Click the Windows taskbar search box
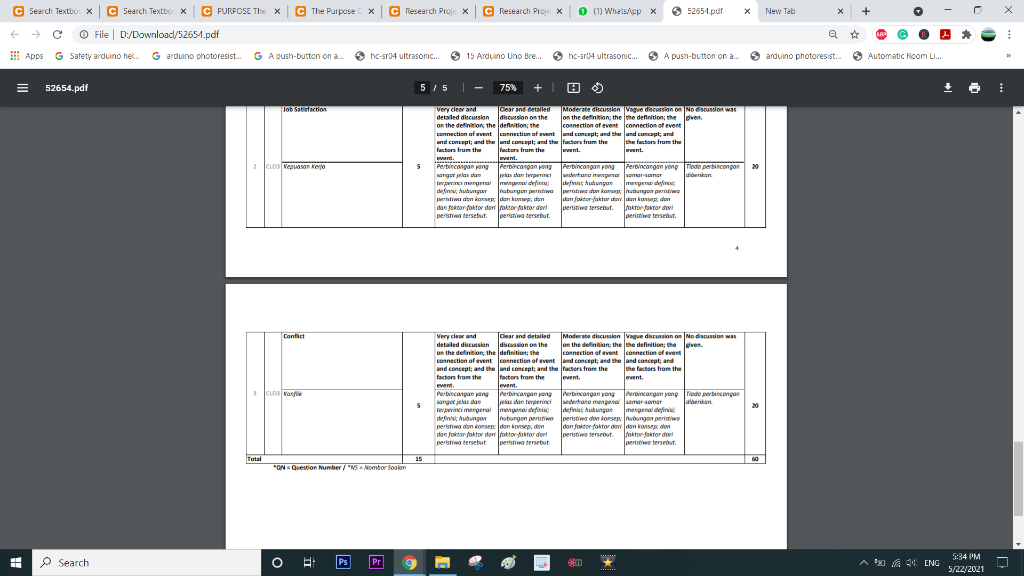This screenshot has height=576, width=1024. pyautogui.click(x=146, y=562)
